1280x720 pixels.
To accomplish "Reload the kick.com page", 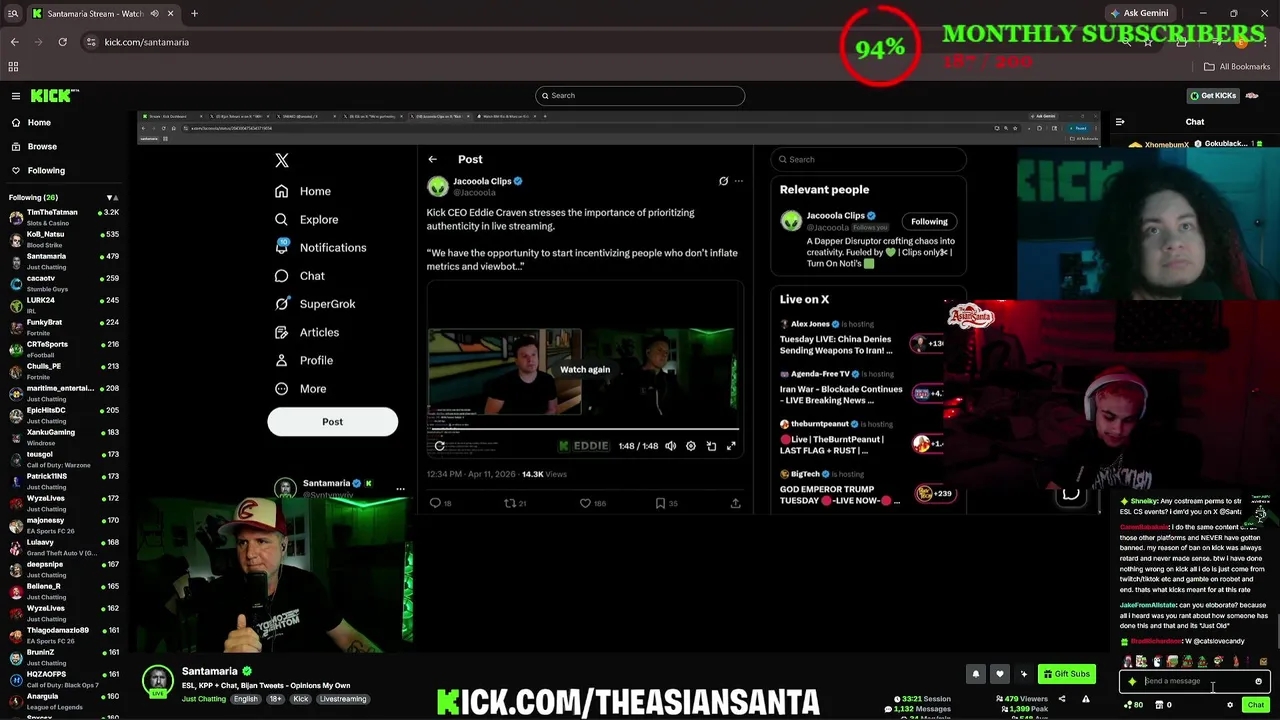I will tap(62, 42).
